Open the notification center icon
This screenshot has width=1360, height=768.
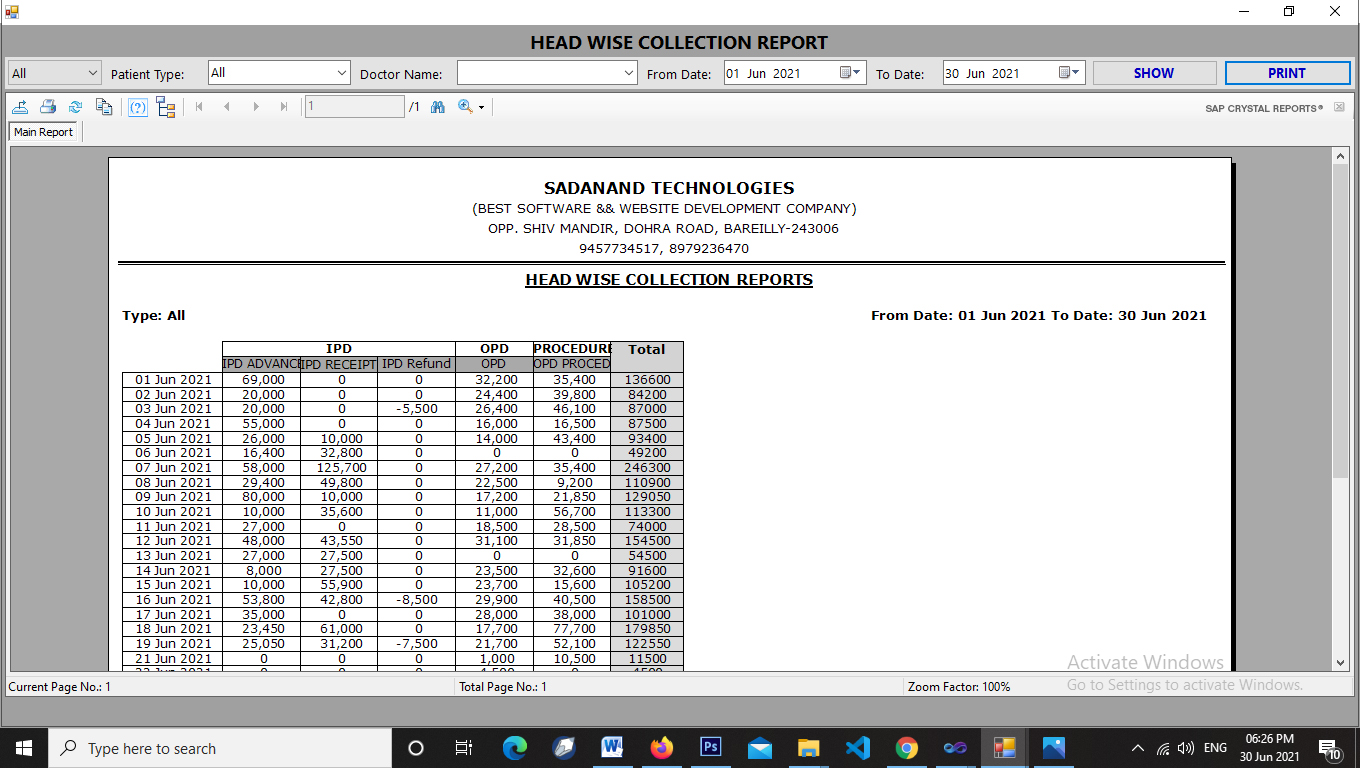[1330, 749]
